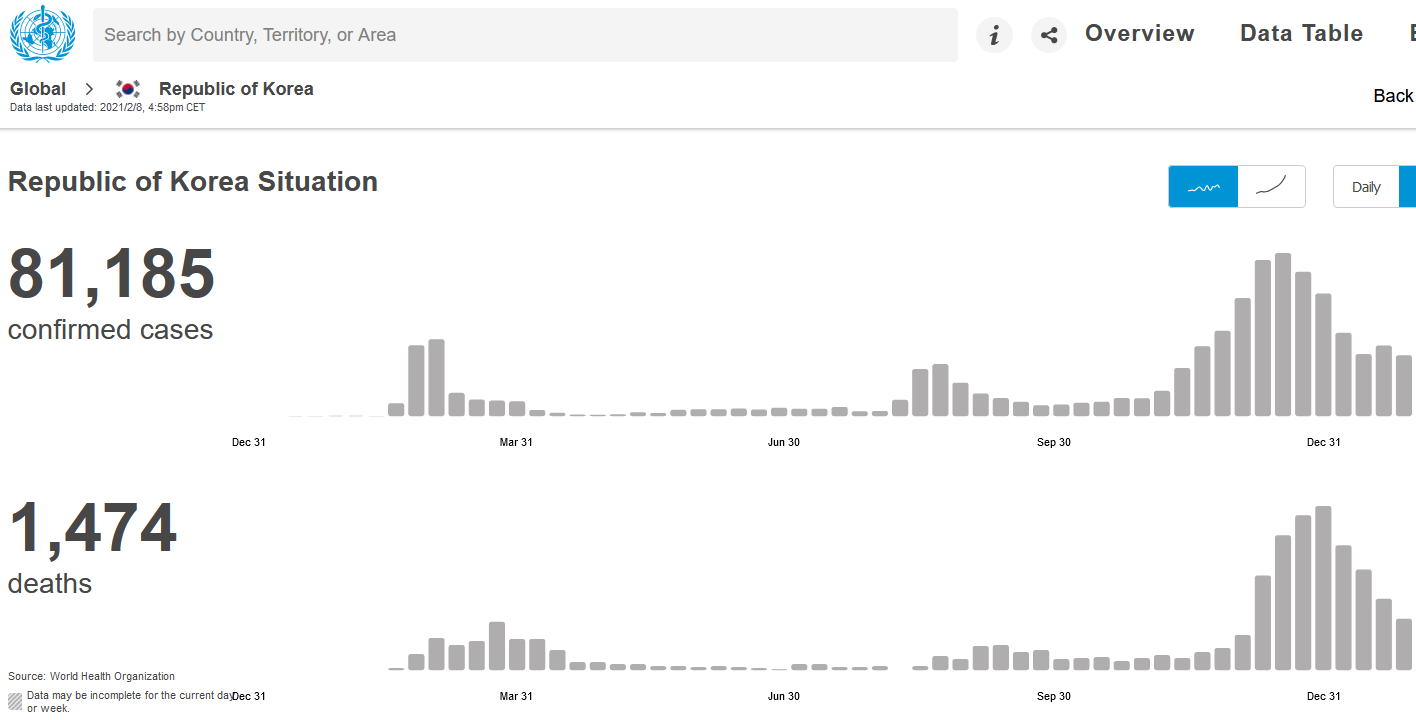Click the Republic of Korea breadcrumb

pyautogui.click(x=236, y=89)
